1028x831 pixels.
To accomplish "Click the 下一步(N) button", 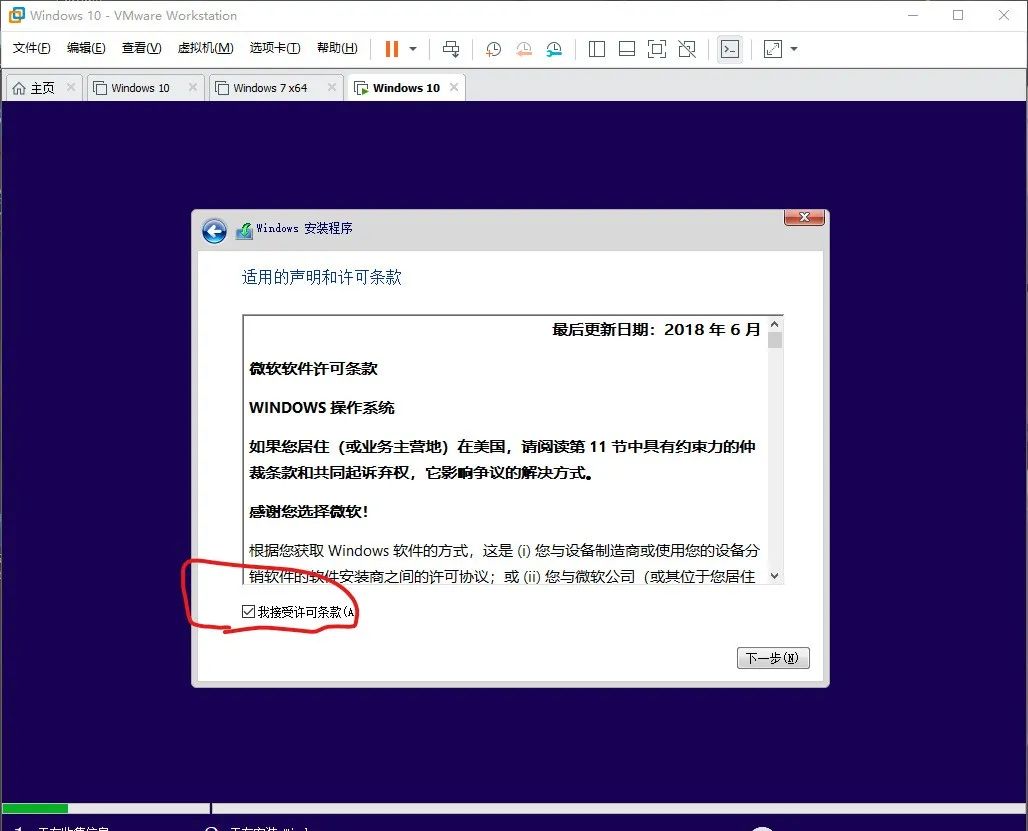I will (772, 657).
